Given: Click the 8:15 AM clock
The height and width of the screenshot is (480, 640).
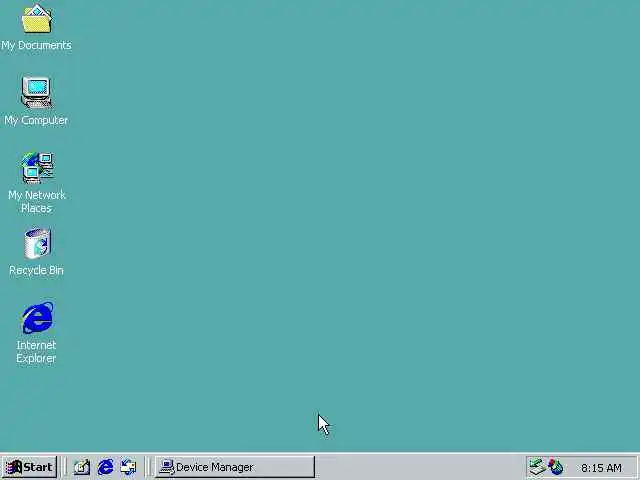Looking at the screenshot, I should 601,468.
